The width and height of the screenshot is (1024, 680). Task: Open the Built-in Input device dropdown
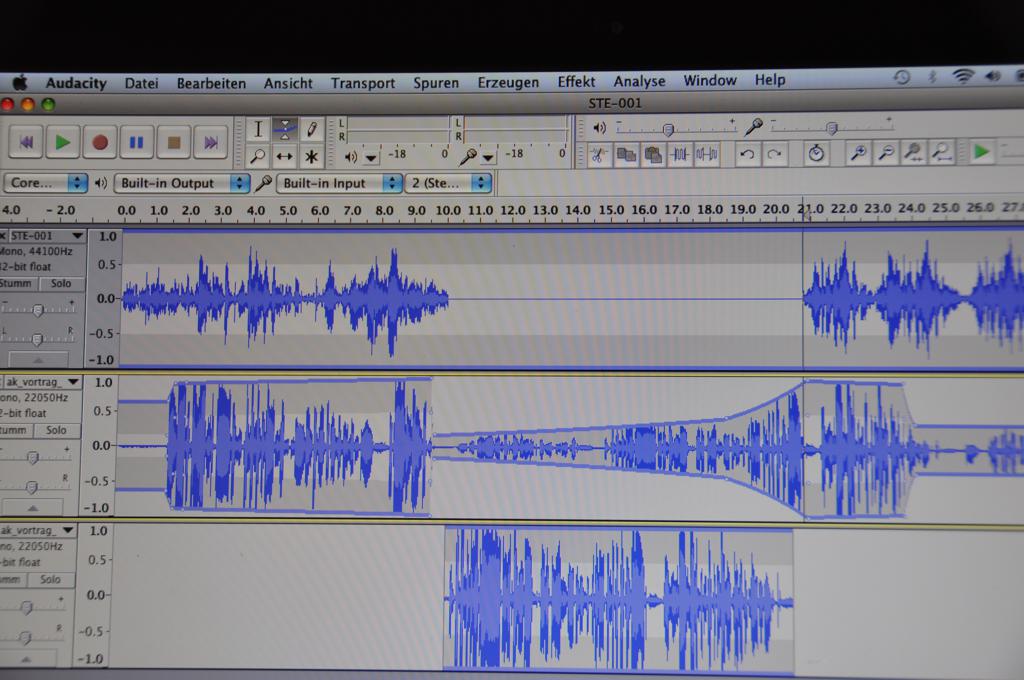pyautogui.click(x=339, y=183)
